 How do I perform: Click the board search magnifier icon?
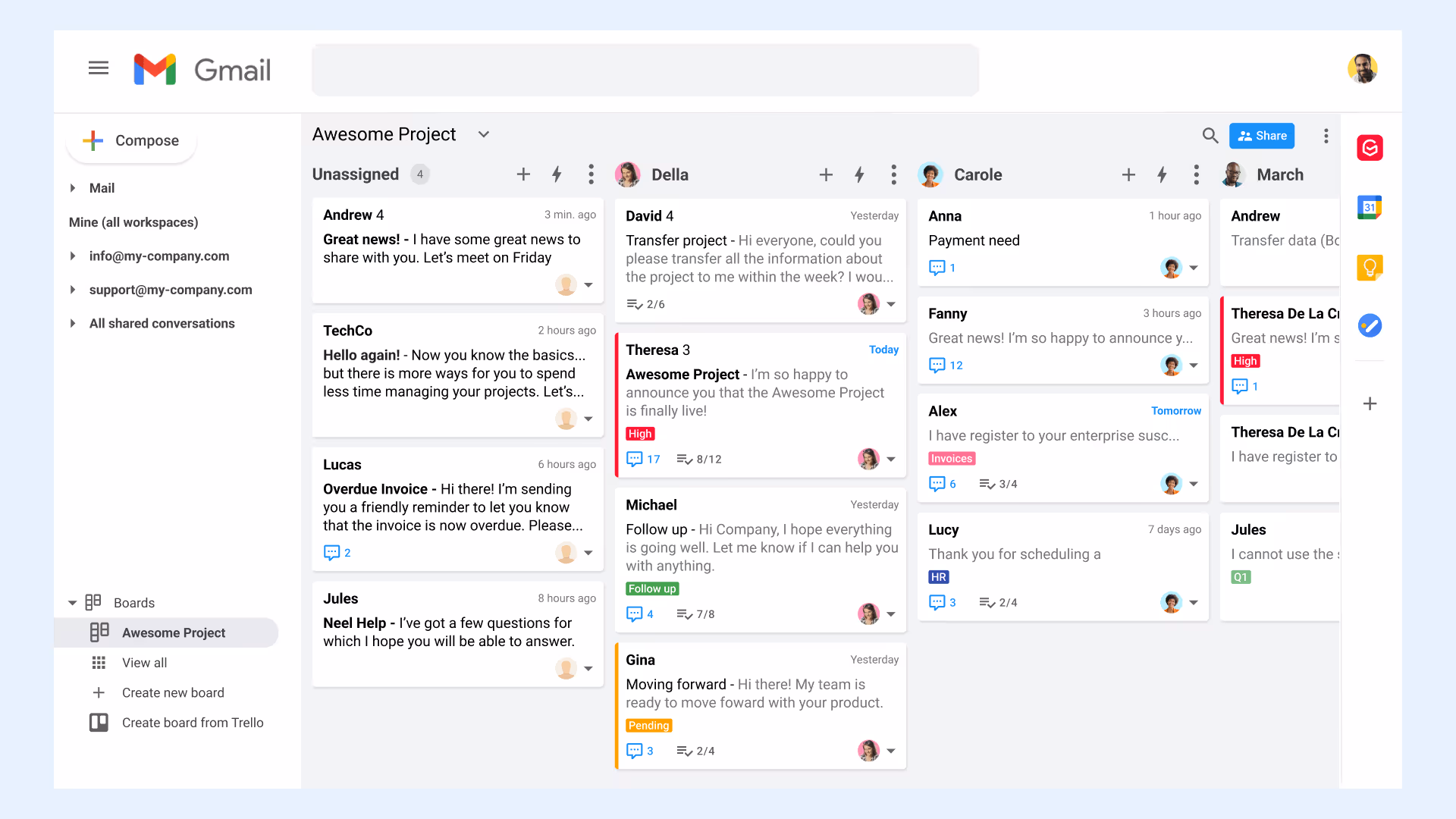1210,136
